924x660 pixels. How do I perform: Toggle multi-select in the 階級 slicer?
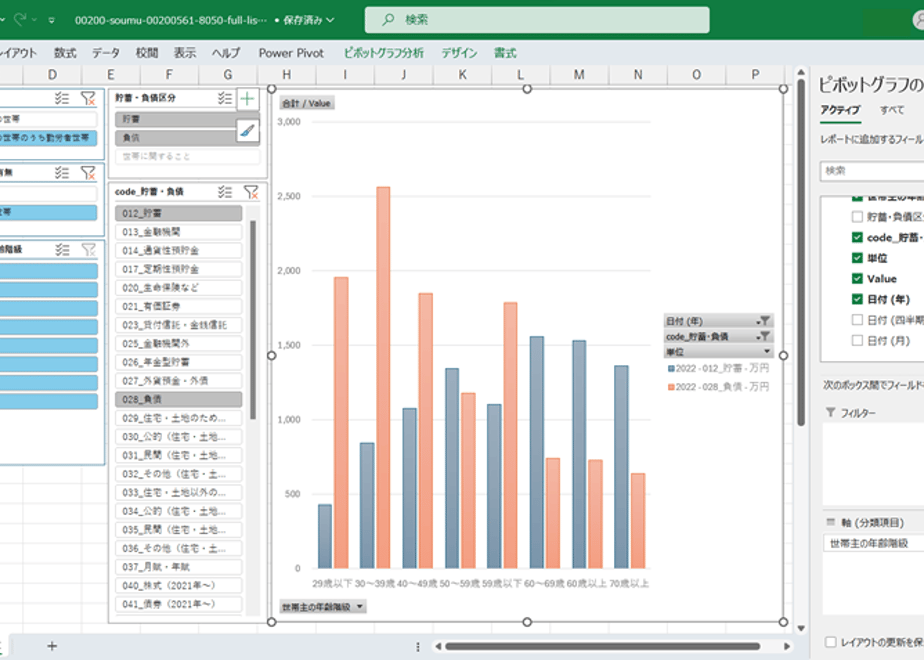click(62, 249)
